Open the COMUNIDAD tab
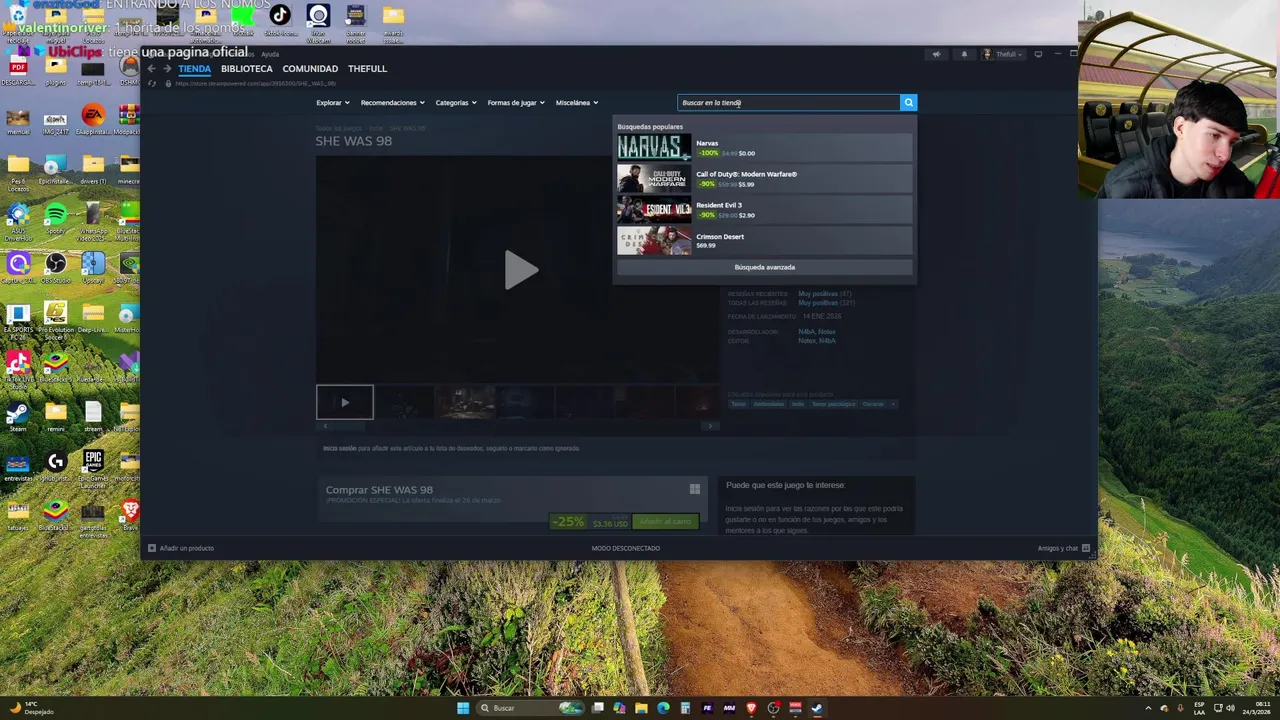1280x720 pixels. click(310, 69)
